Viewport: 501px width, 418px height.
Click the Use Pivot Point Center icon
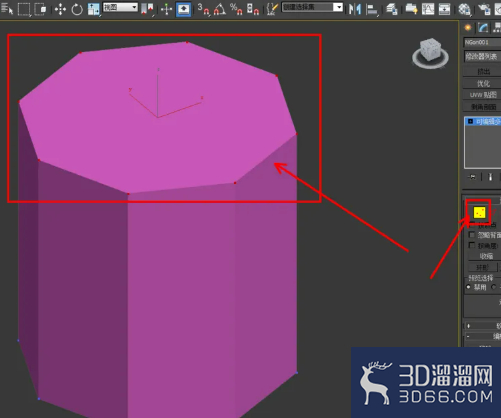pyautogui.click(x=147, y=9)
